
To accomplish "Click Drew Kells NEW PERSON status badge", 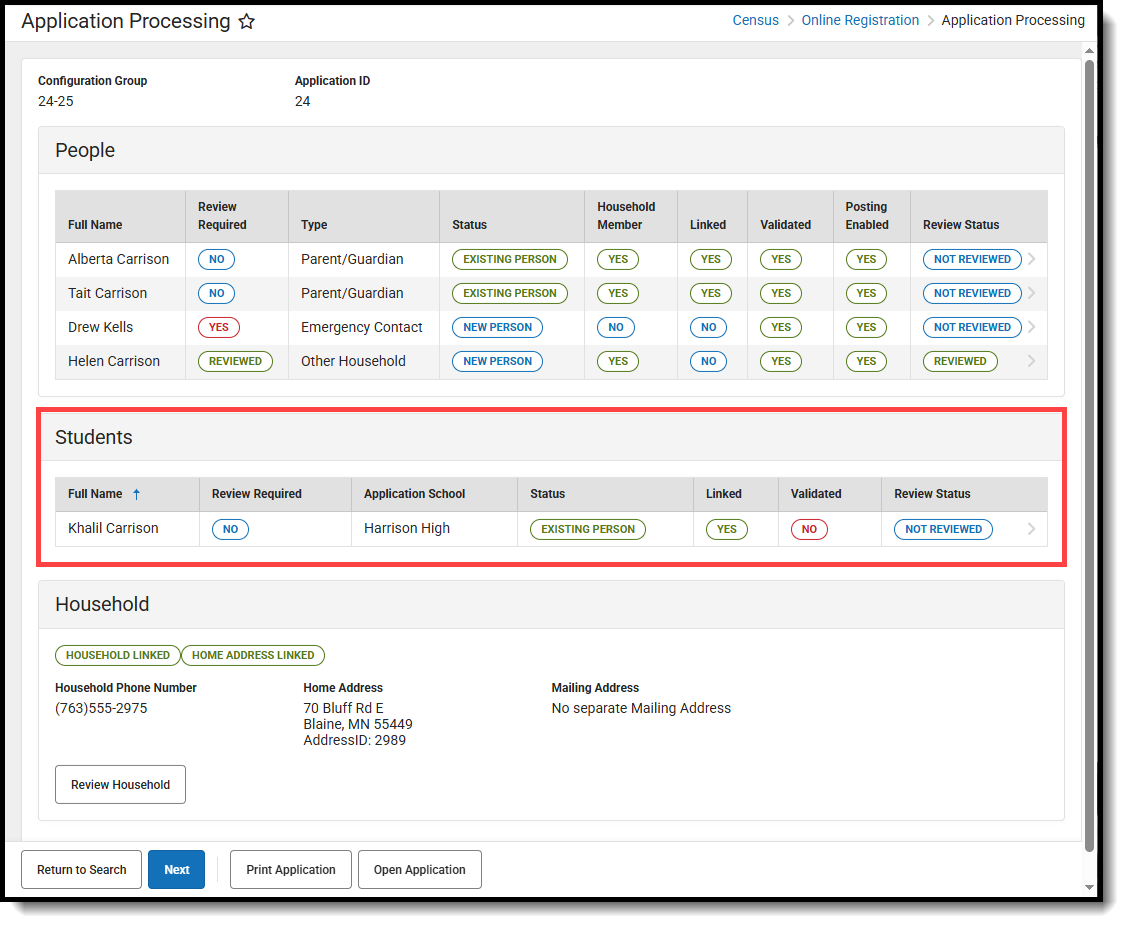I will pyautogui.click(x=498, y=327).
